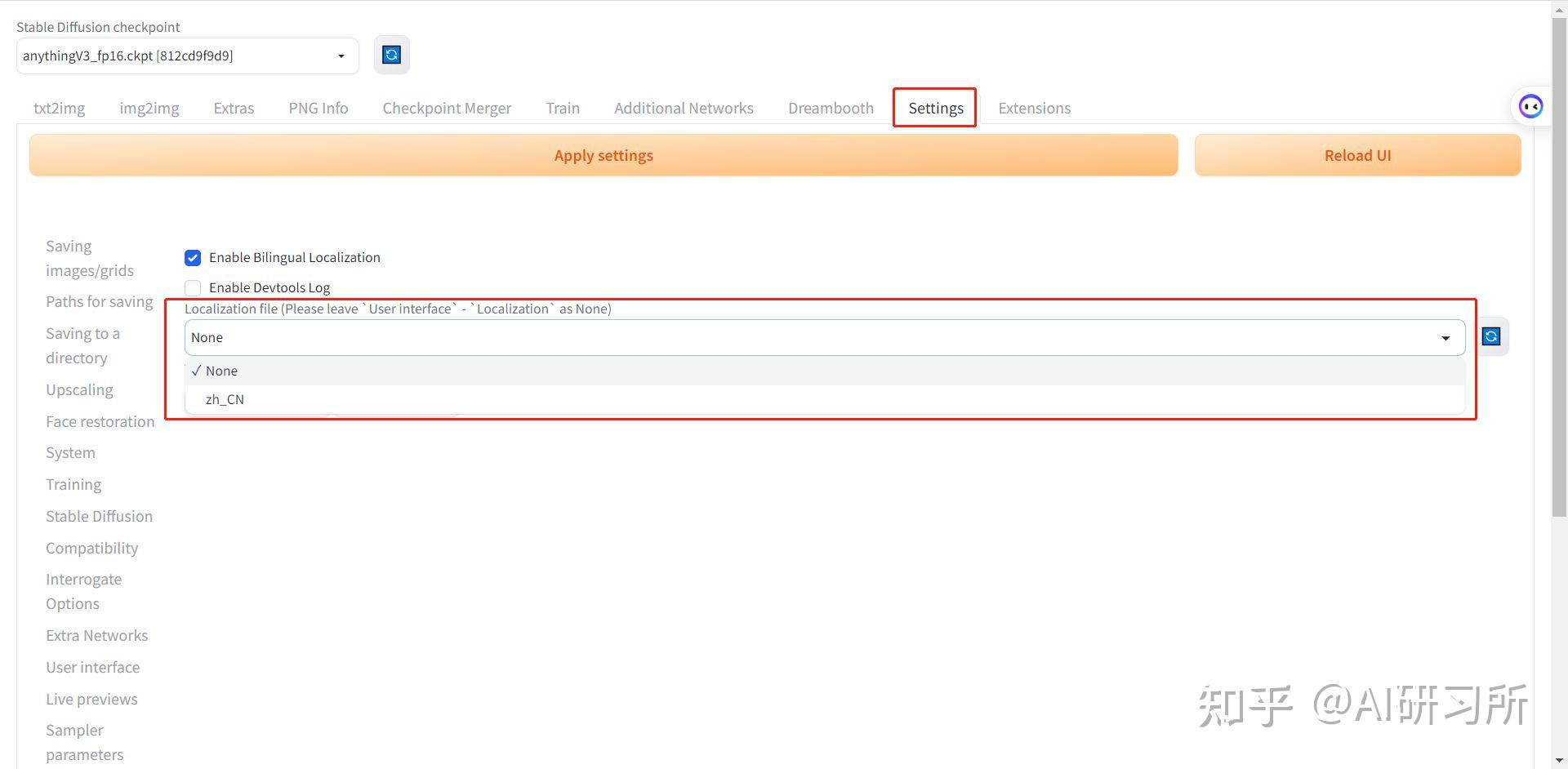Open the Localization file dropdown
Image resolution: width=1568 pixels, height=769 pixels.
click(1445, 336)
